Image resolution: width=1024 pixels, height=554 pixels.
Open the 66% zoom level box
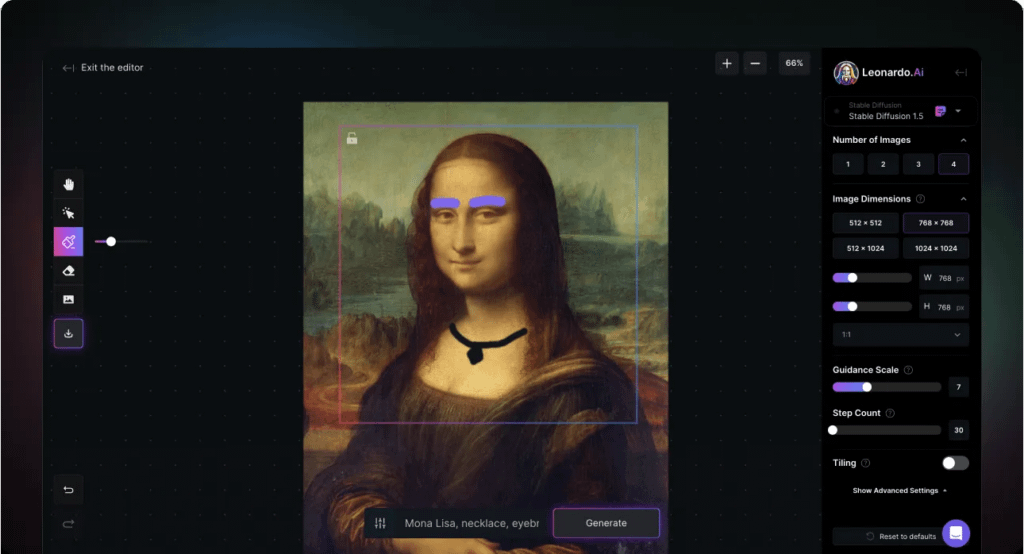click(x=794, y=63)
